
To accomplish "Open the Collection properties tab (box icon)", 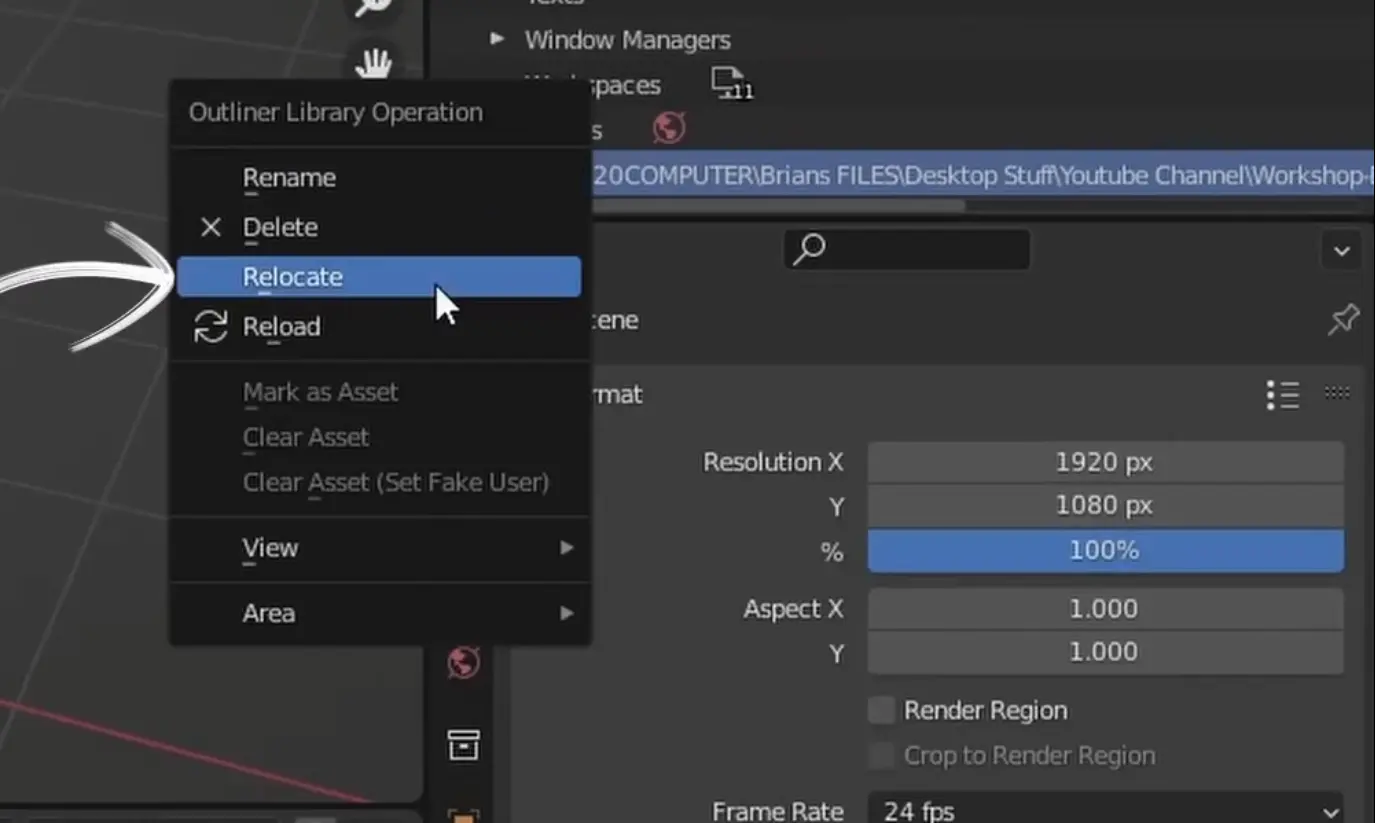I will coord(463,744).
